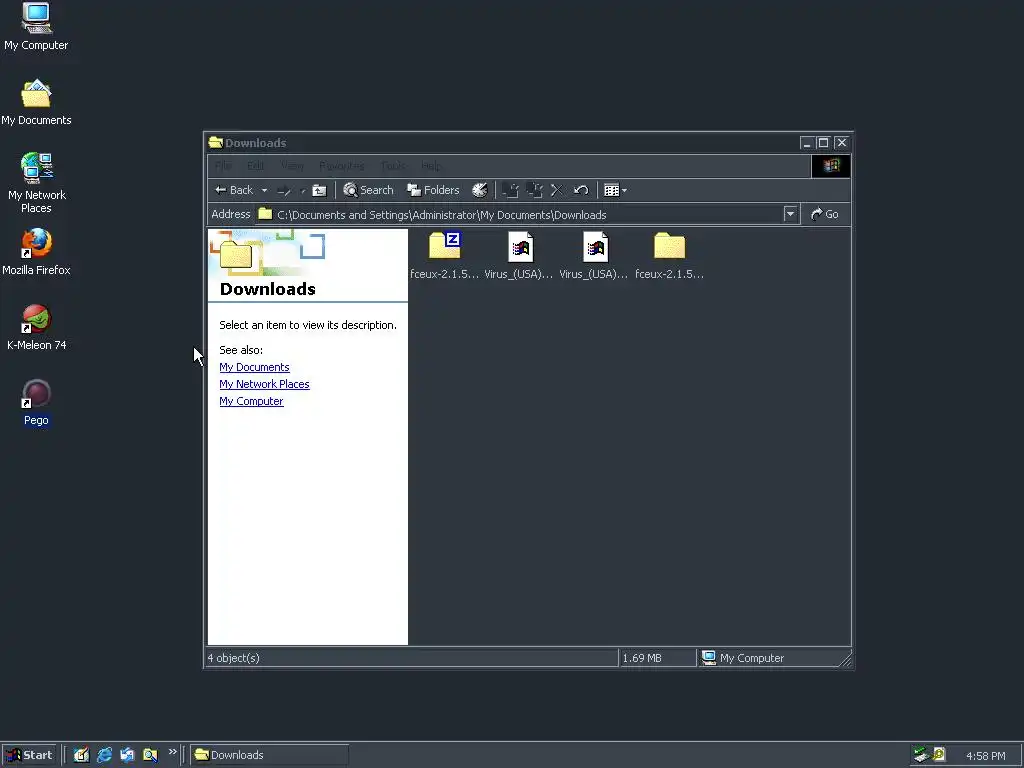Open the Tools menu

point(393,166)
